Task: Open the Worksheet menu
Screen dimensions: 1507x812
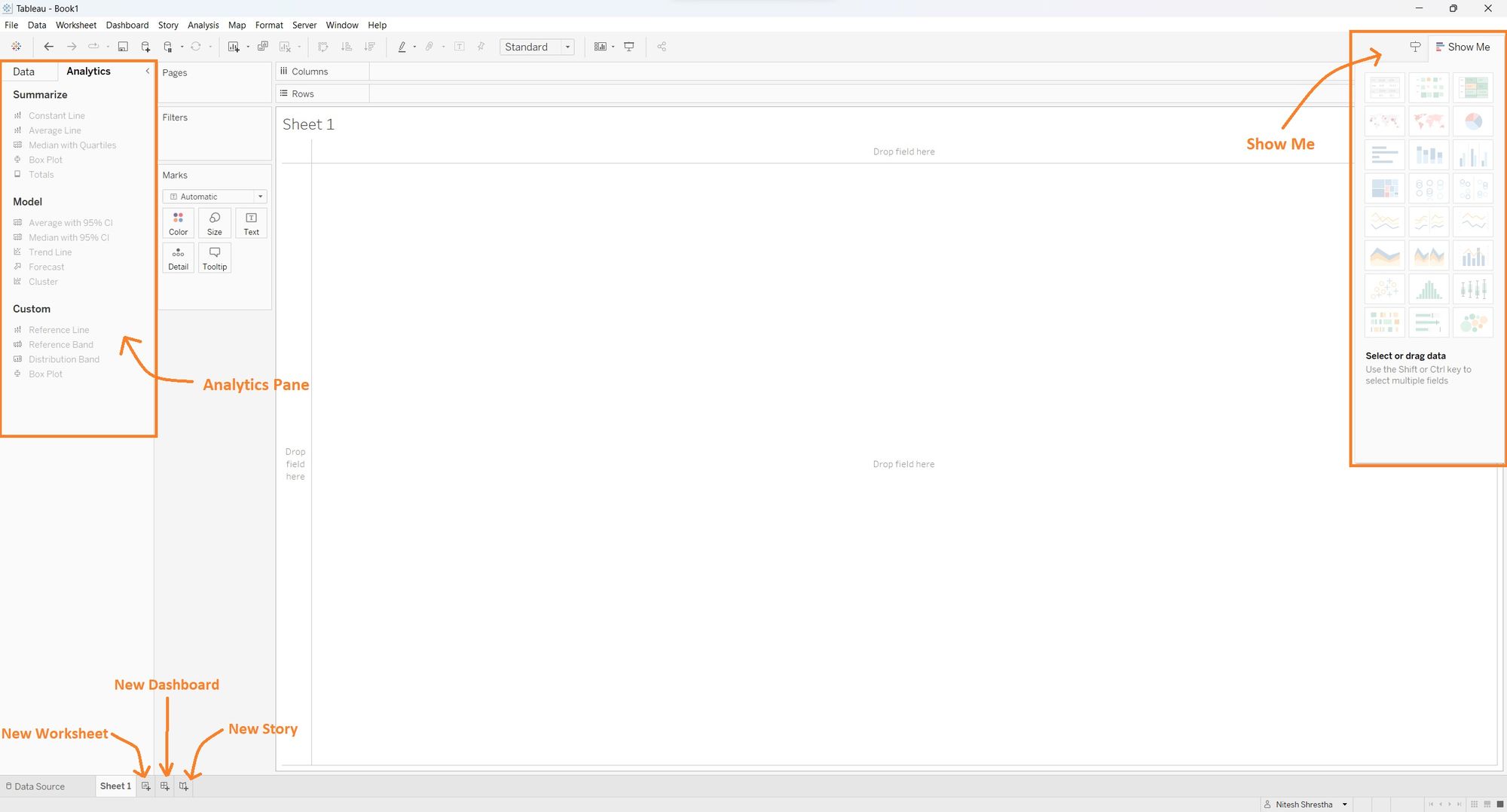Action: tap(76, 25)
